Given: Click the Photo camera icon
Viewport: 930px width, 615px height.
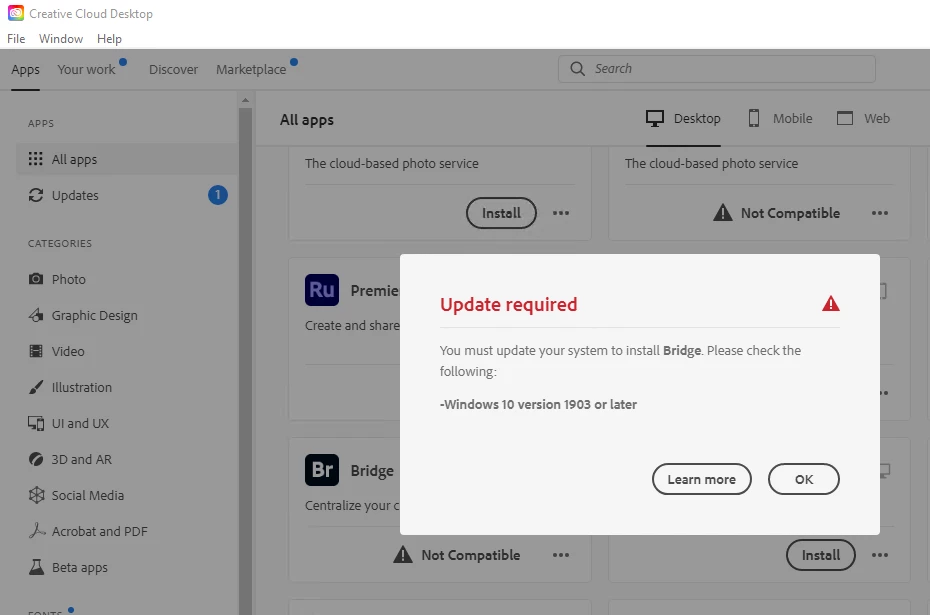Looking at the screenshot, I should (36, 279).
